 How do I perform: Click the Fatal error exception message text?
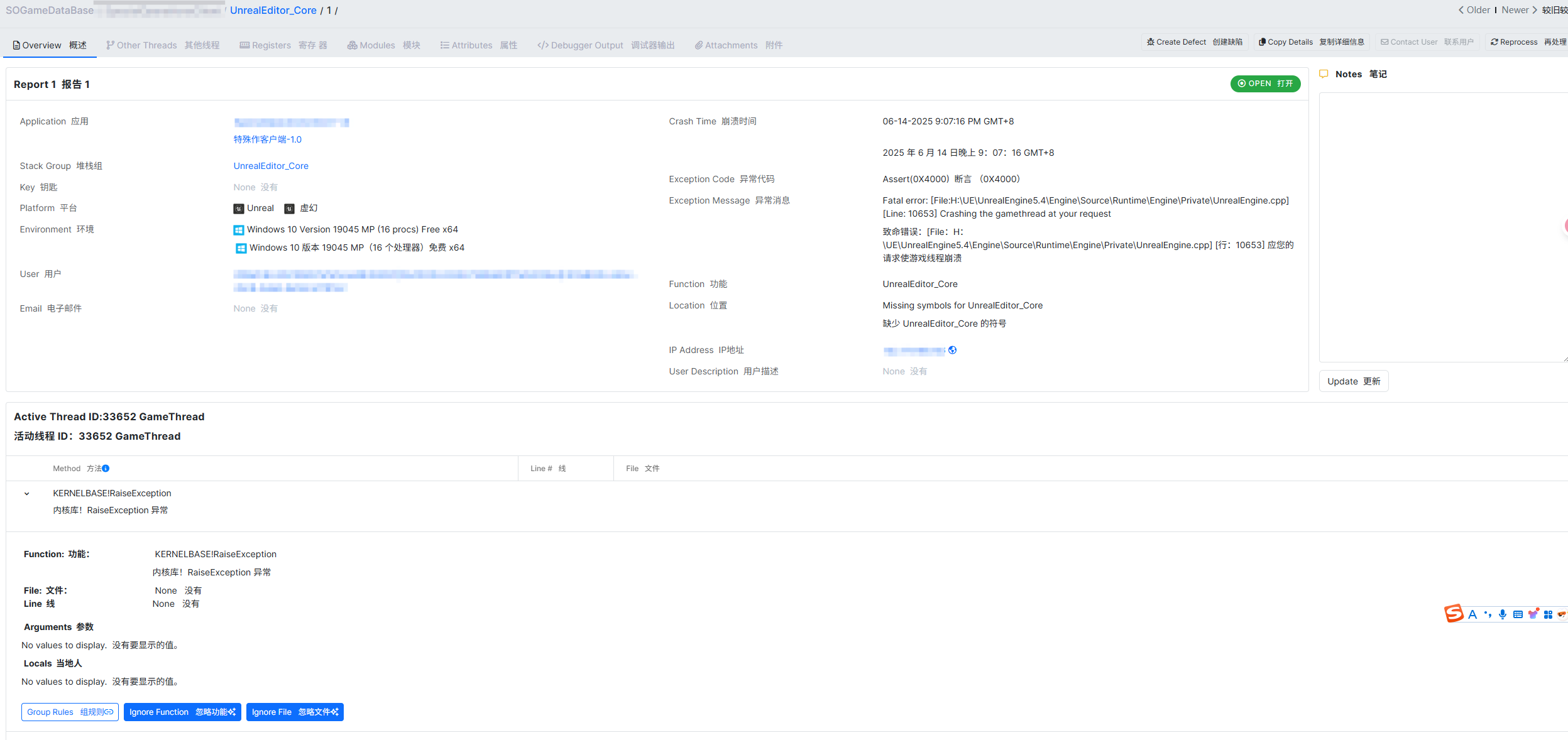point(1085,207)
